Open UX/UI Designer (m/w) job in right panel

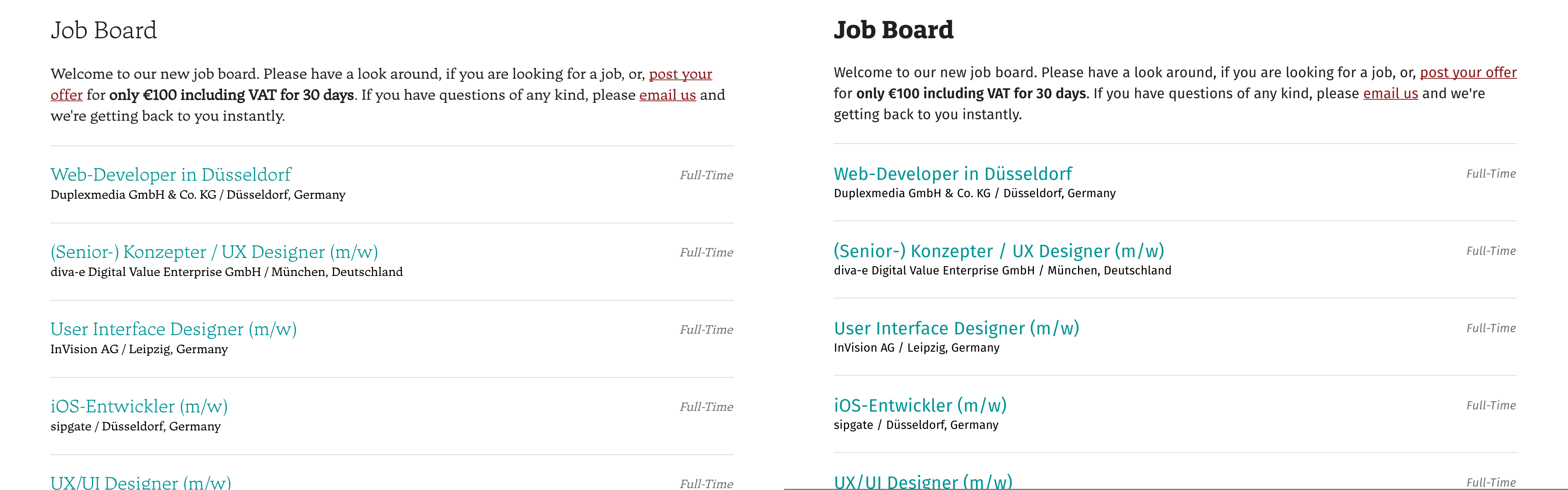[922, 481]
